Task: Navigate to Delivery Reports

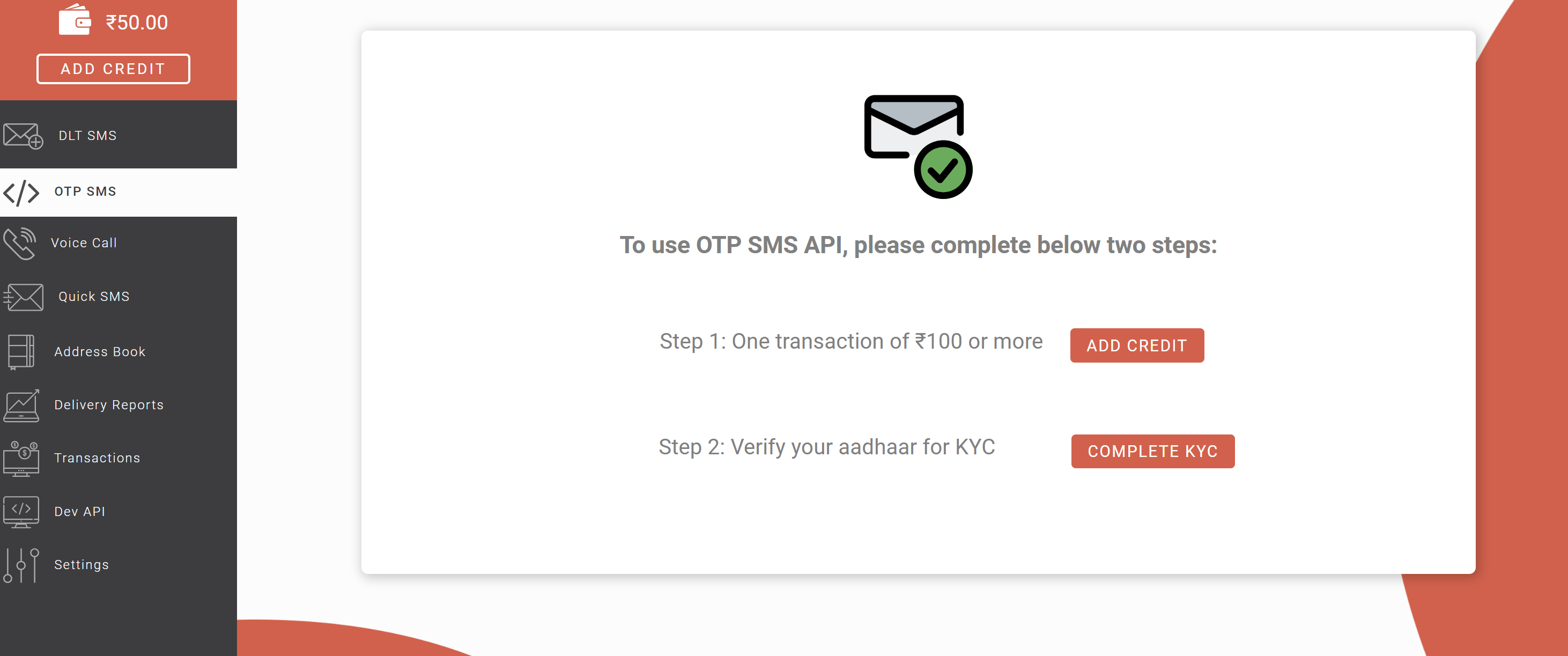Action: point(108,404)
